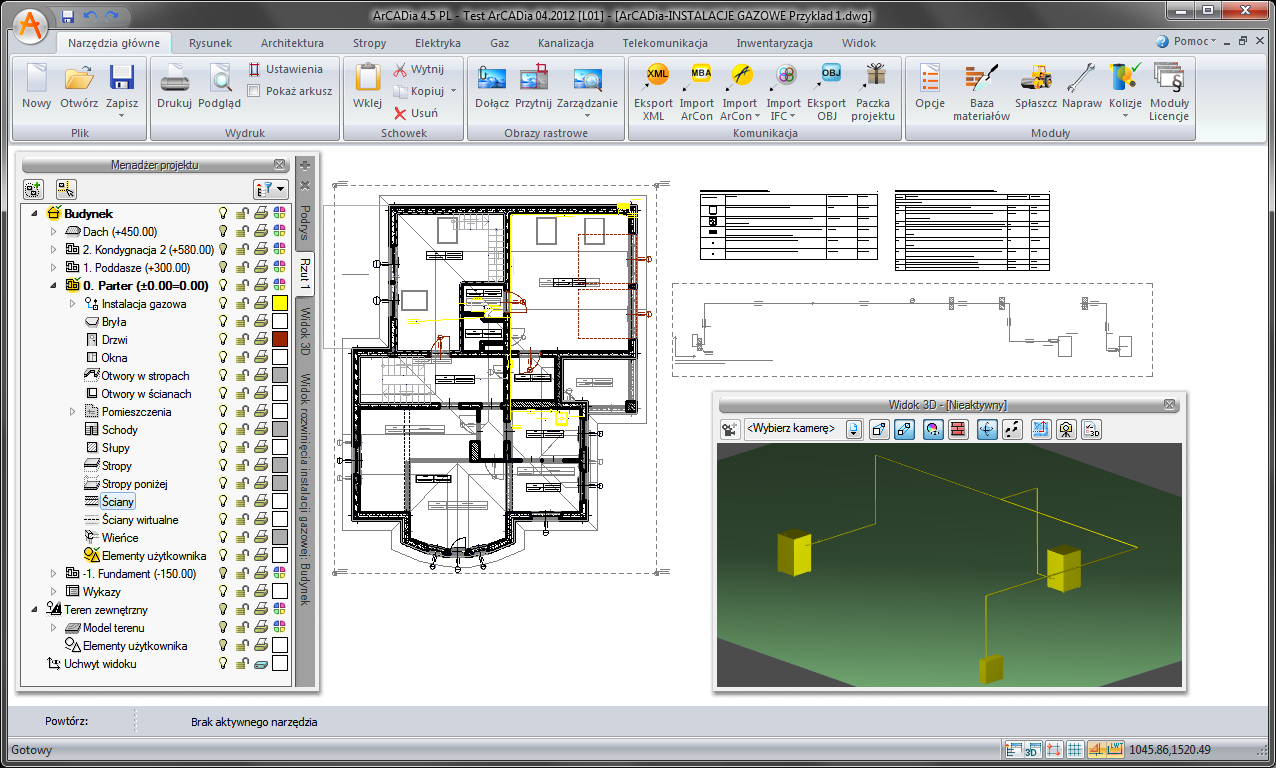Expand the Pomieszczenia tree node
The height and width of the screenshot is (768, 1276).
tap(72, 412)
